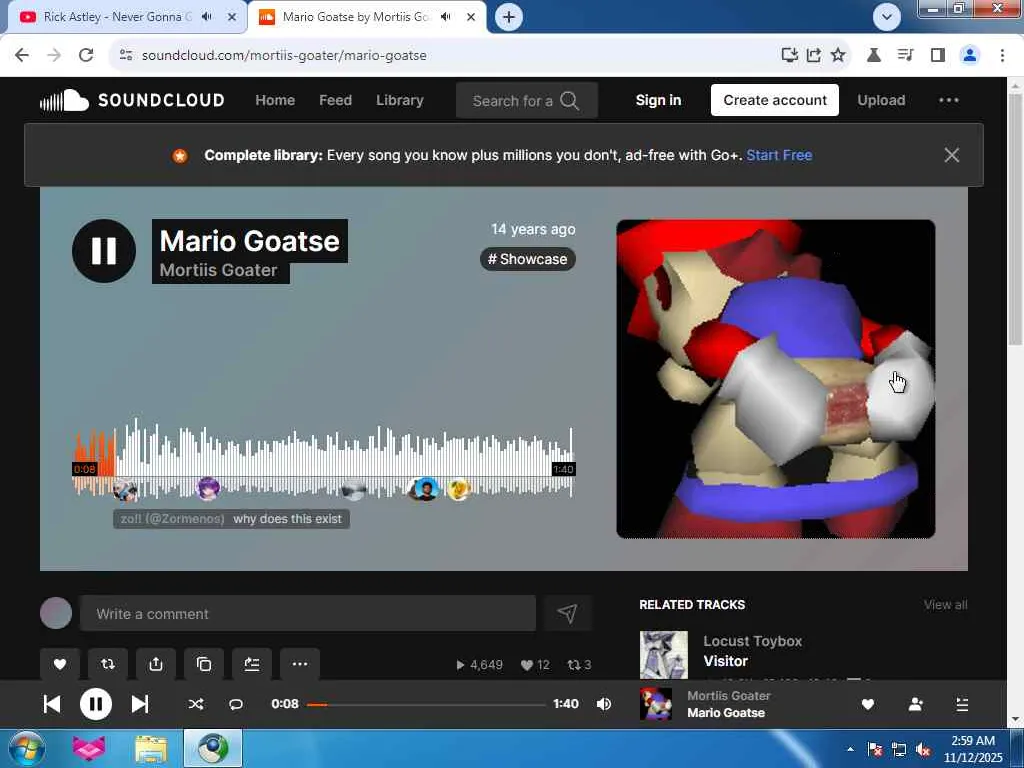Click the magnifier search icon
This screenshot has height=768, width=1024.
click(x=569, y=101)
